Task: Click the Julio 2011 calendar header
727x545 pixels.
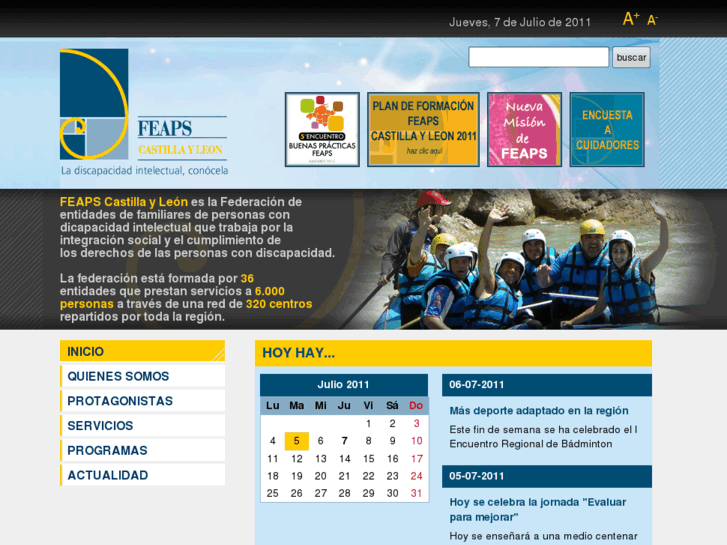Action: [344, 385]
